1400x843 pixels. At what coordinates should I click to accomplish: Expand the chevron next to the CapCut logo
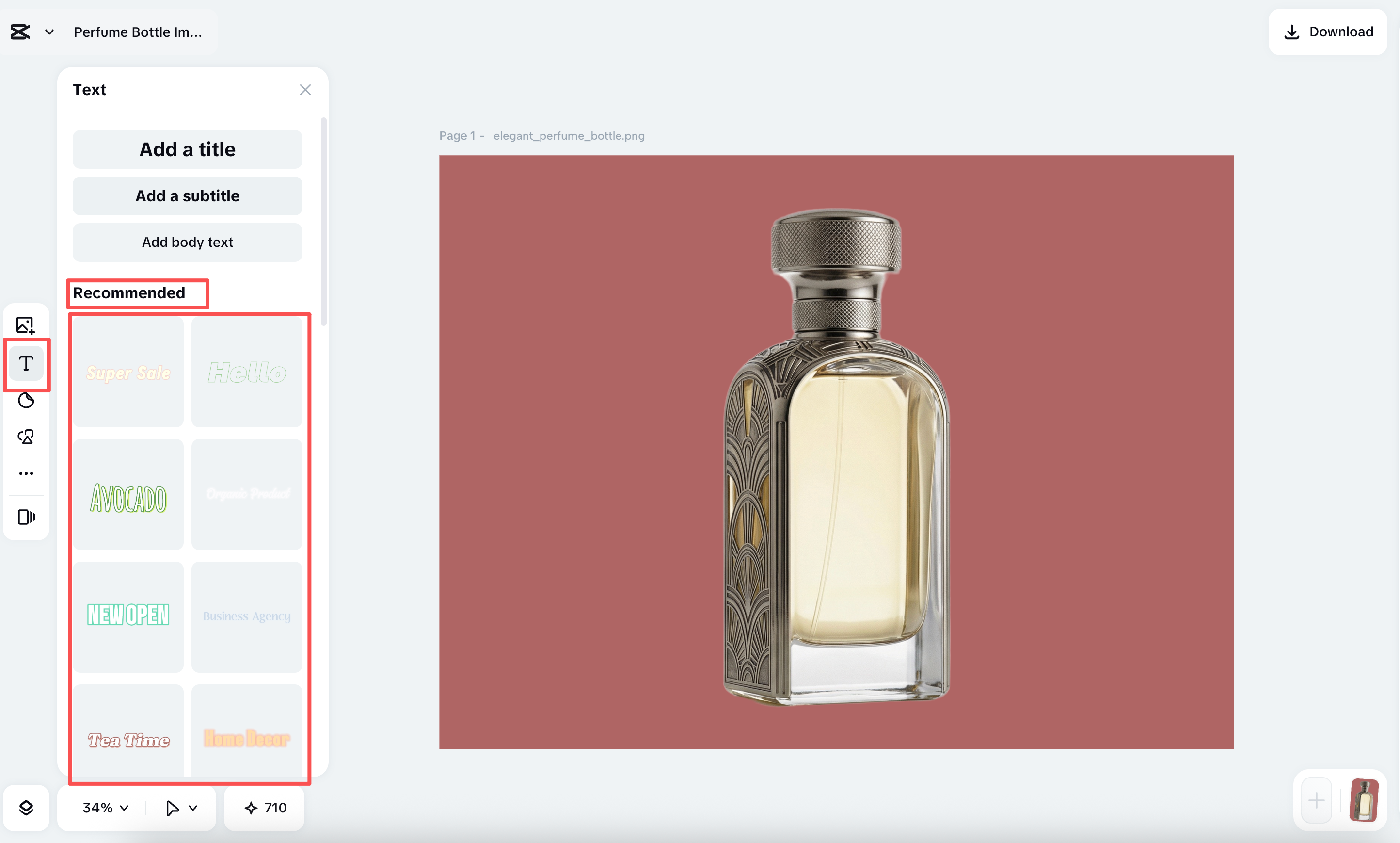pyautogui.click(x=49, y=32)
